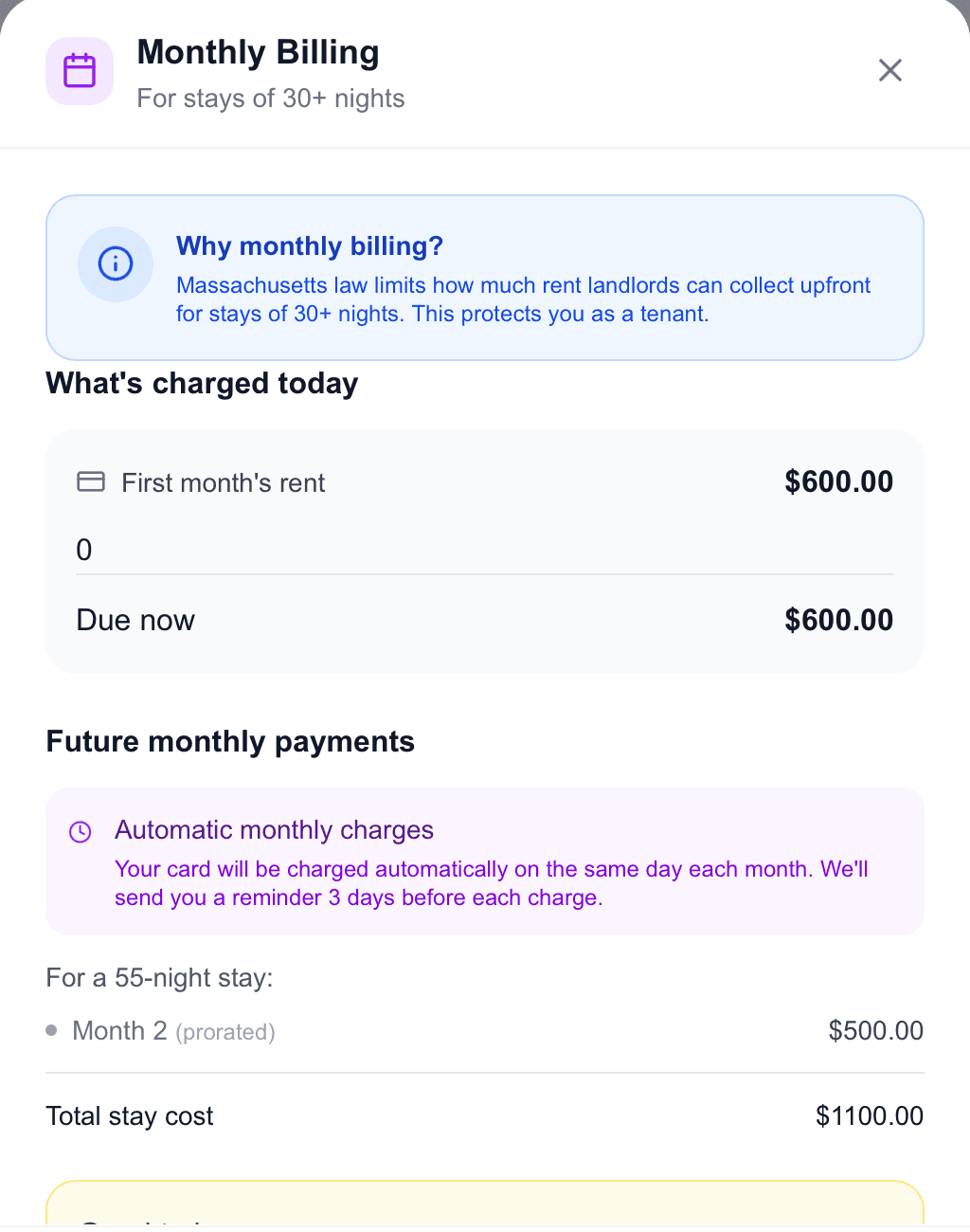
Task: Click the Month 2 prorated row label
Action: point(173,1031)
